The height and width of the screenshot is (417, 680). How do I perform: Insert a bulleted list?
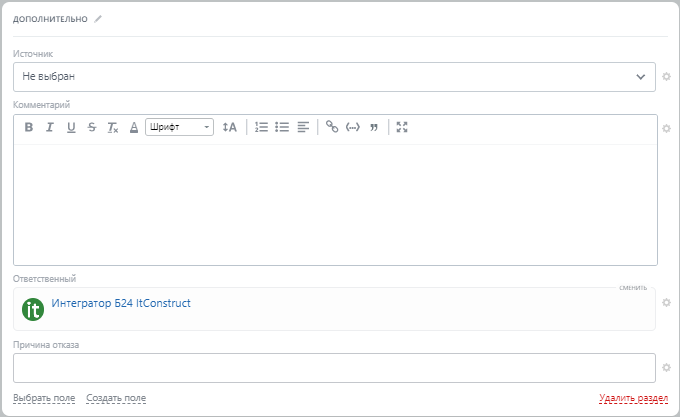click(x=282, y=127)
